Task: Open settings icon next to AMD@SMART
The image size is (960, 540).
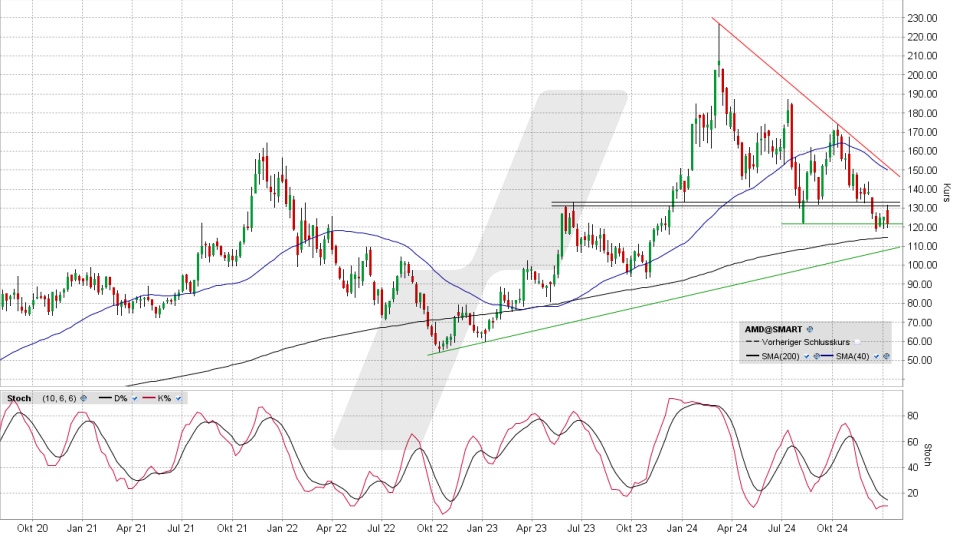Action: (x=810, y=329)
